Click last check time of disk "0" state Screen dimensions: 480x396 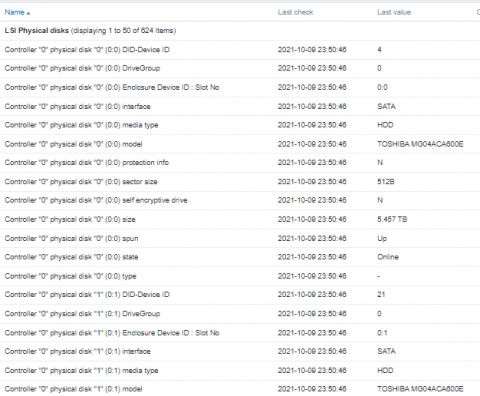tap(312, 257)
